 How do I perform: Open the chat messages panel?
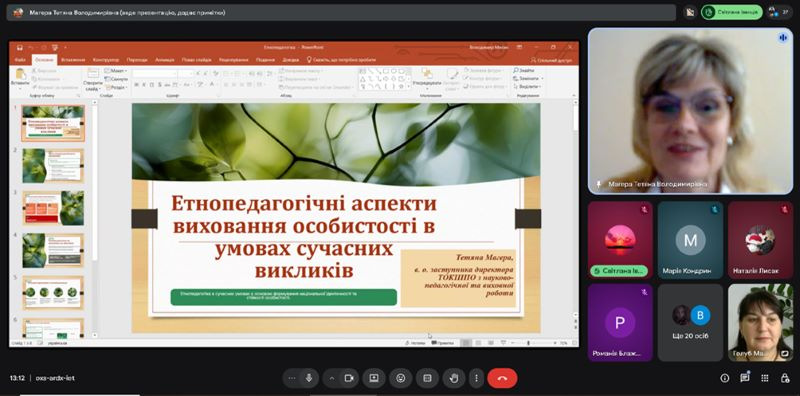click(x=745, y=378)
